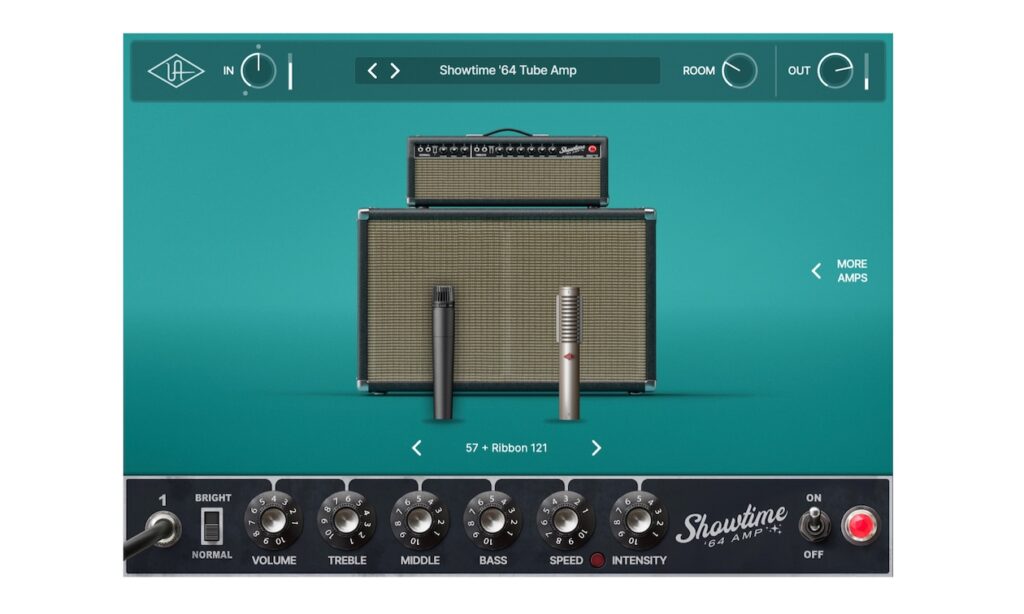Go to next preset with right arrow

pos(395,71)
